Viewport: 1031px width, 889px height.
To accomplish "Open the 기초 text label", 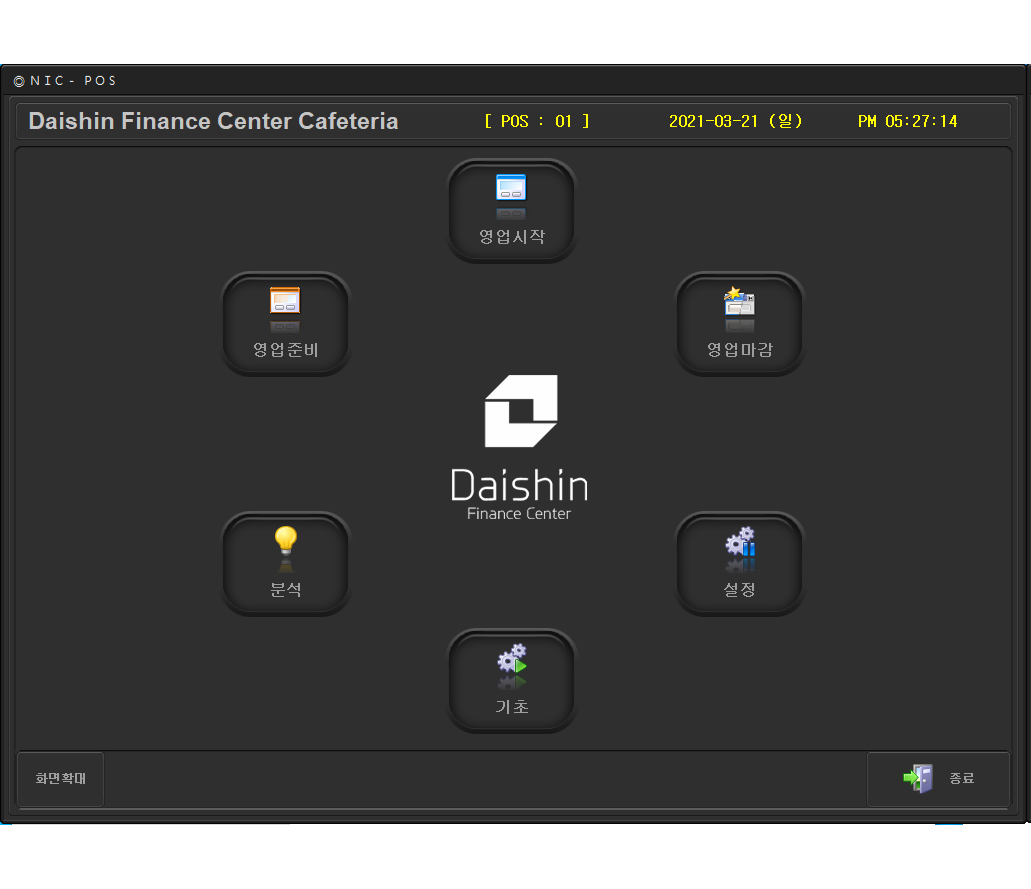I will [511, 707].
